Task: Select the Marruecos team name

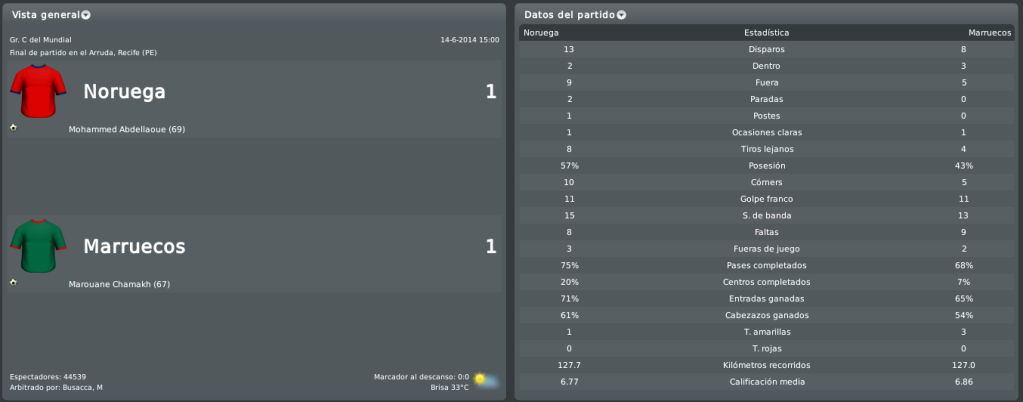Action: [134, 247]
